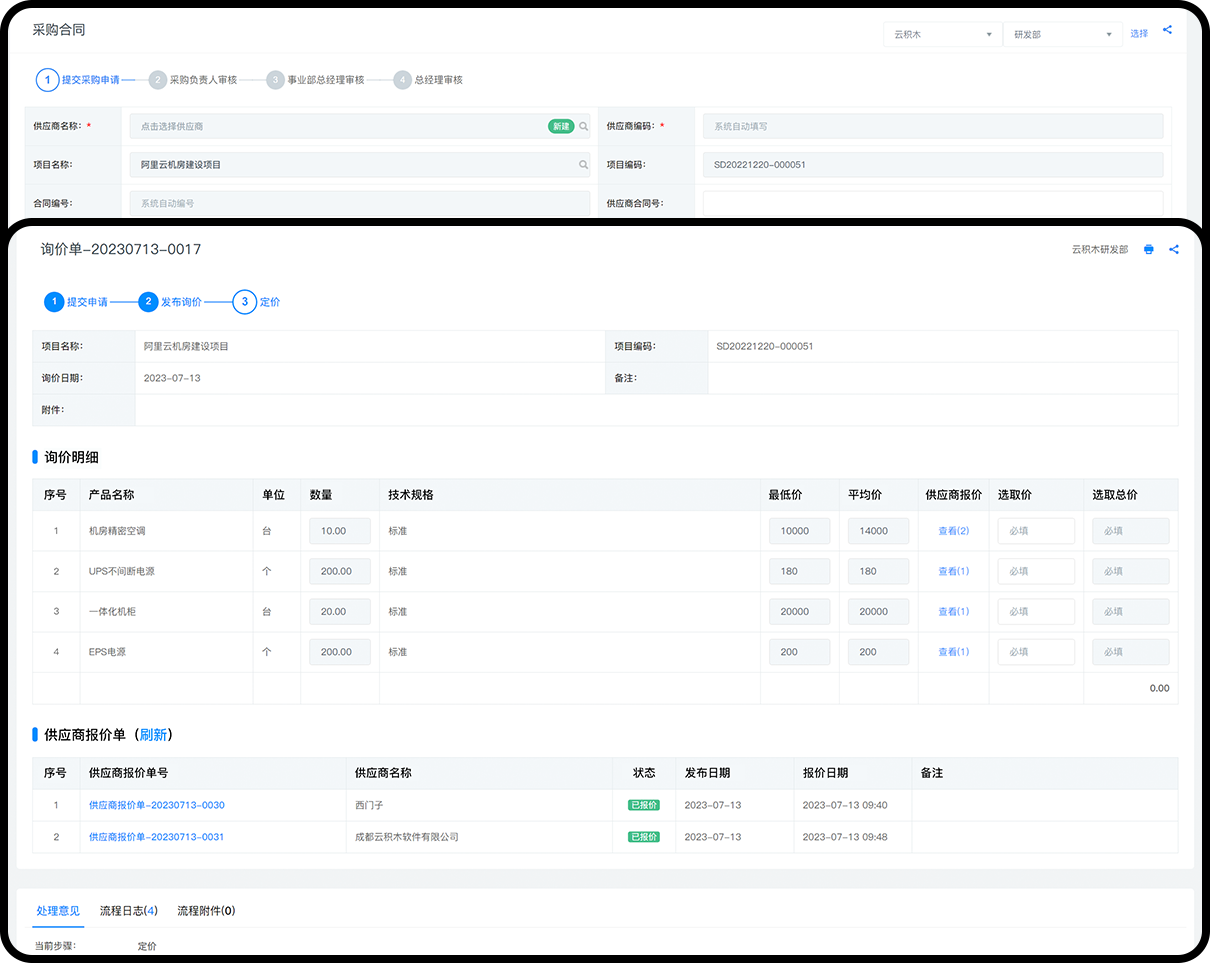
Task: View 查看(2) supplier quotes for 机房精密空调
Action: (953, 531)
